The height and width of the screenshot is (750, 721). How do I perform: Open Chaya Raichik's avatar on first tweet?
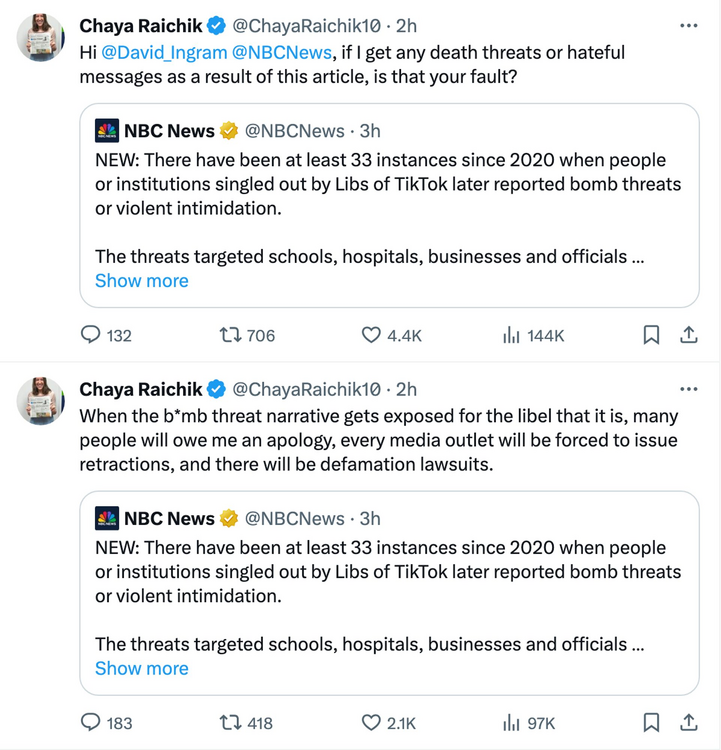coord(39,37)
